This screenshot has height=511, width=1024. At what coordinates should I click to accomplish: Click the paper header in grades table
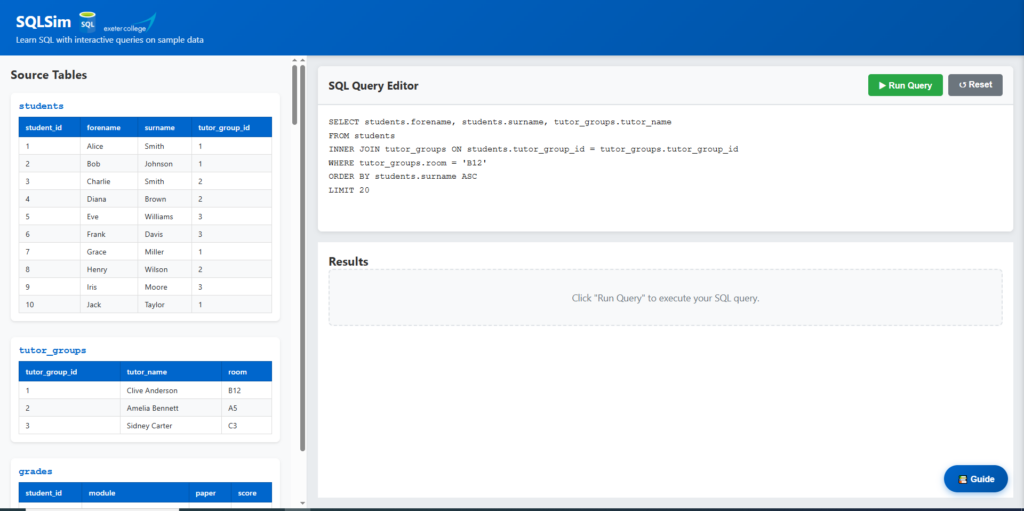pos(210,493)
